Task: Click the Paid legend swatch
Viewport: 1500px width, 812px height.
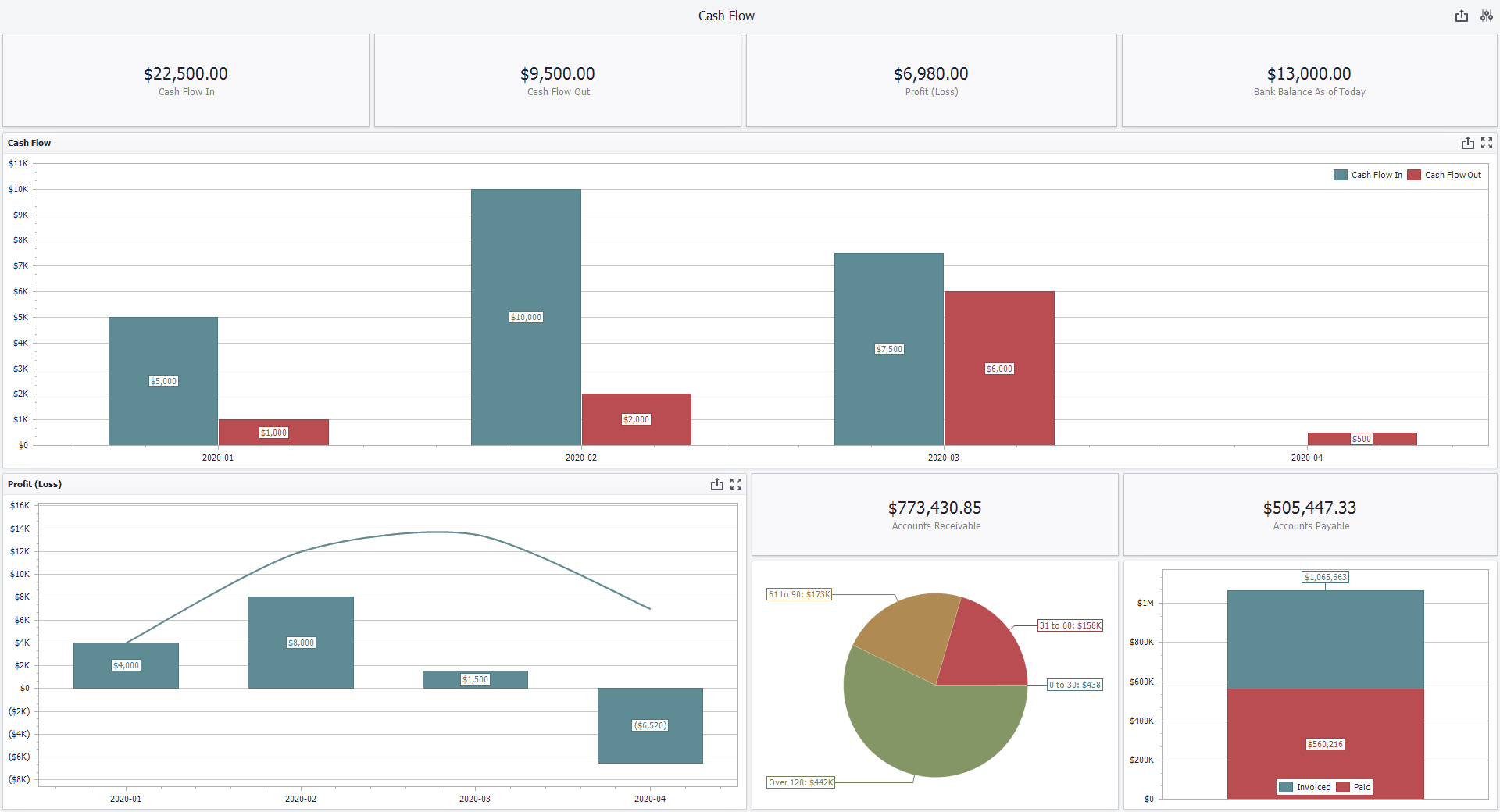Action: click(x=1343, y=787)
